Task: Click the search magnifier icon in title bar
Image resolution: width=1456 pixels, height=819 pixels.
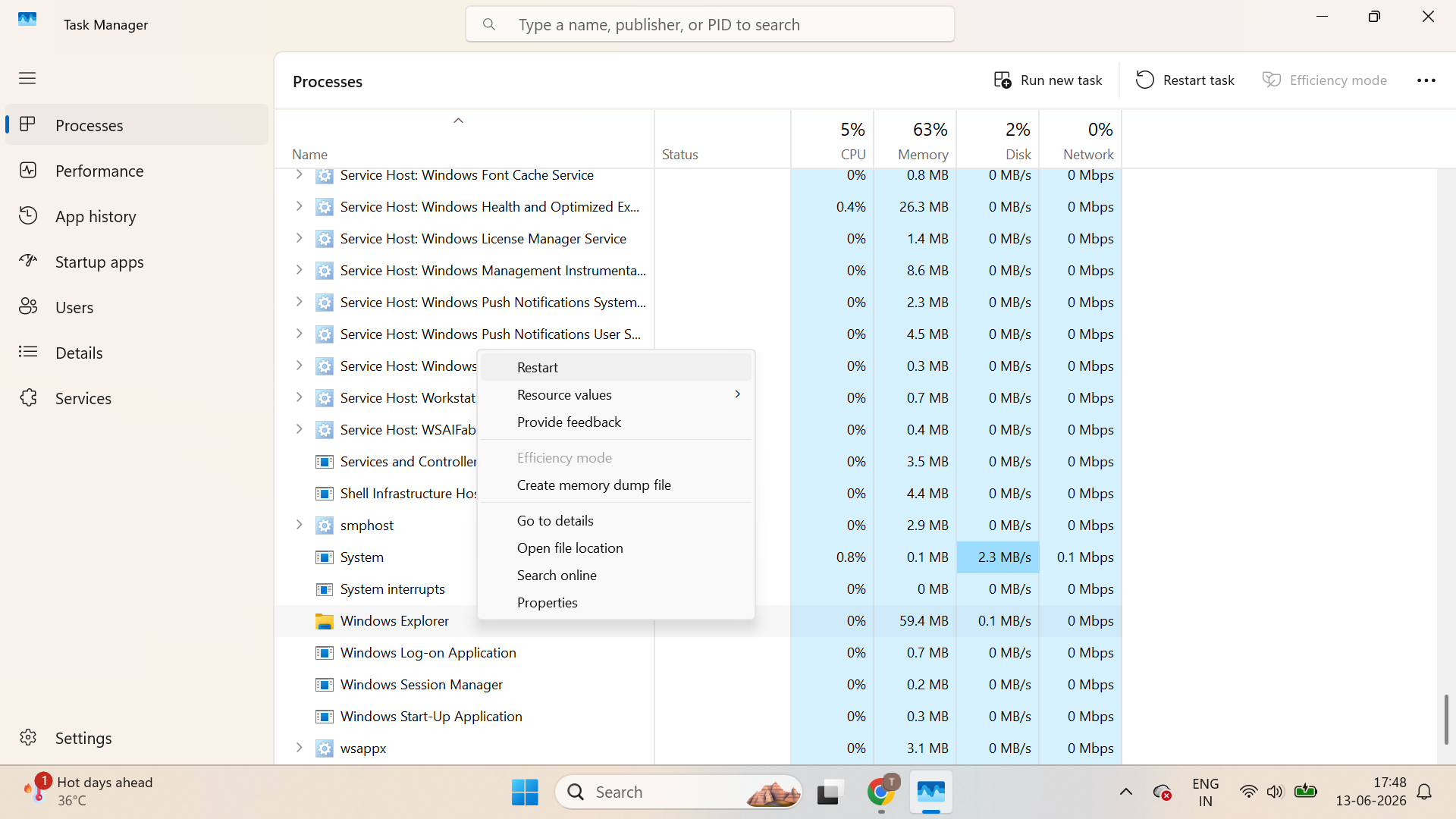Action: pos(489,24)
